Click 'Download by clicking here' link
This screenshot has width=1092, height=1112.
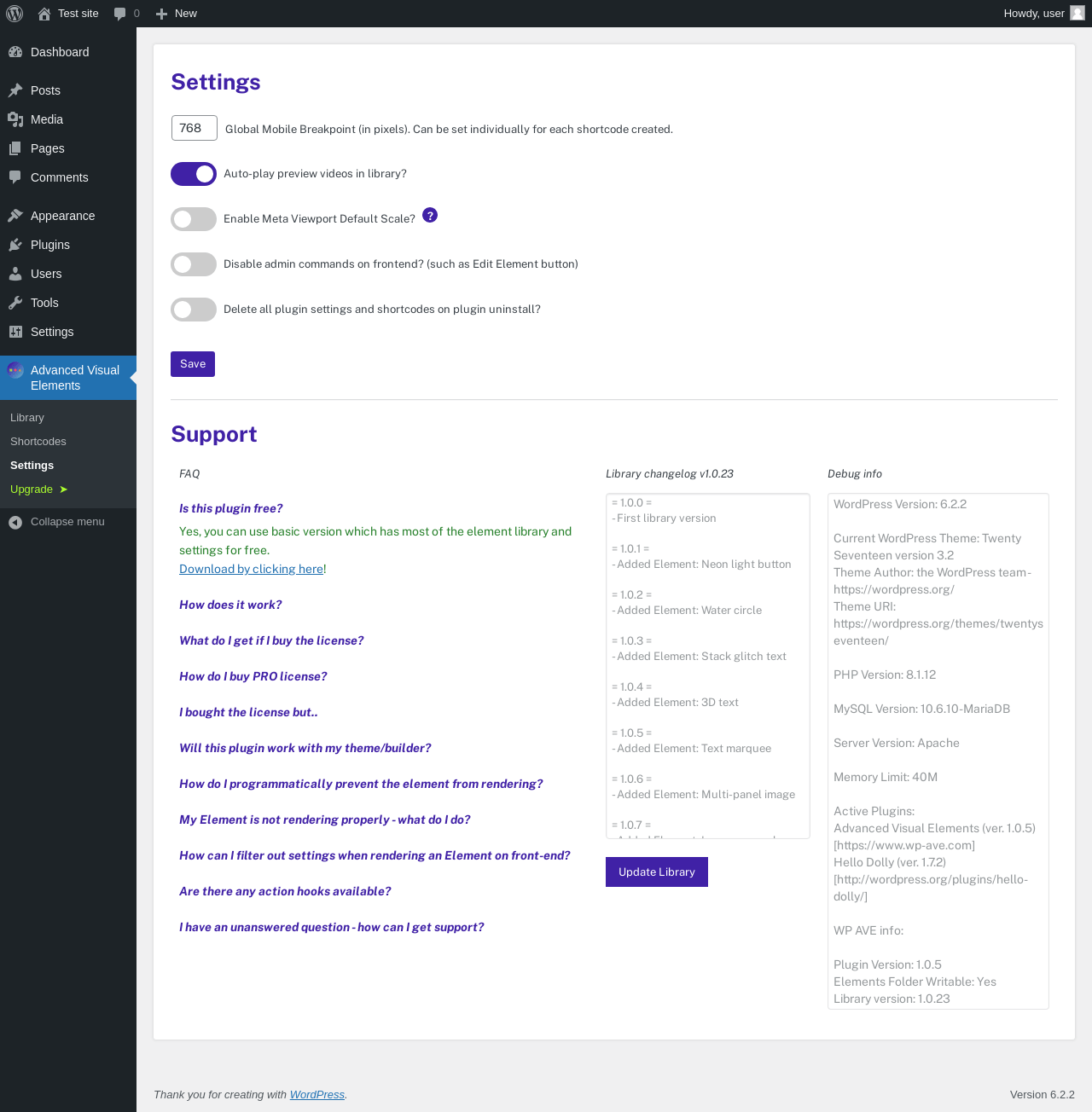(x=252, y=569)
